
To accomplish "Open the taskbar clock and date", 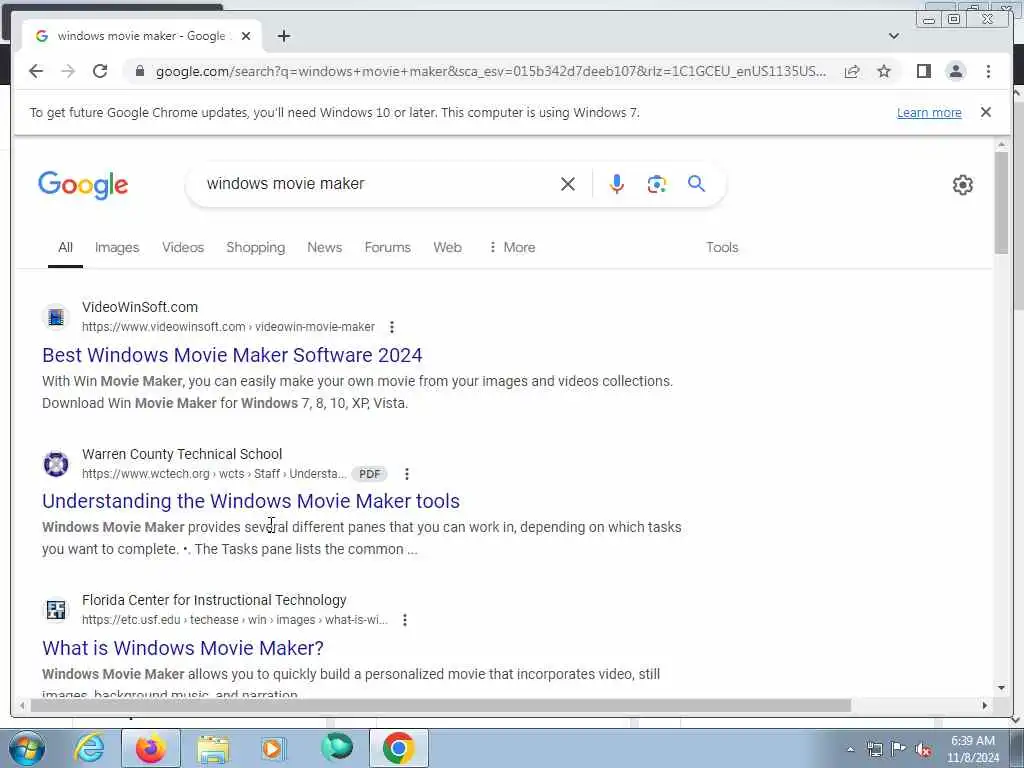I will tap(973, 749).
